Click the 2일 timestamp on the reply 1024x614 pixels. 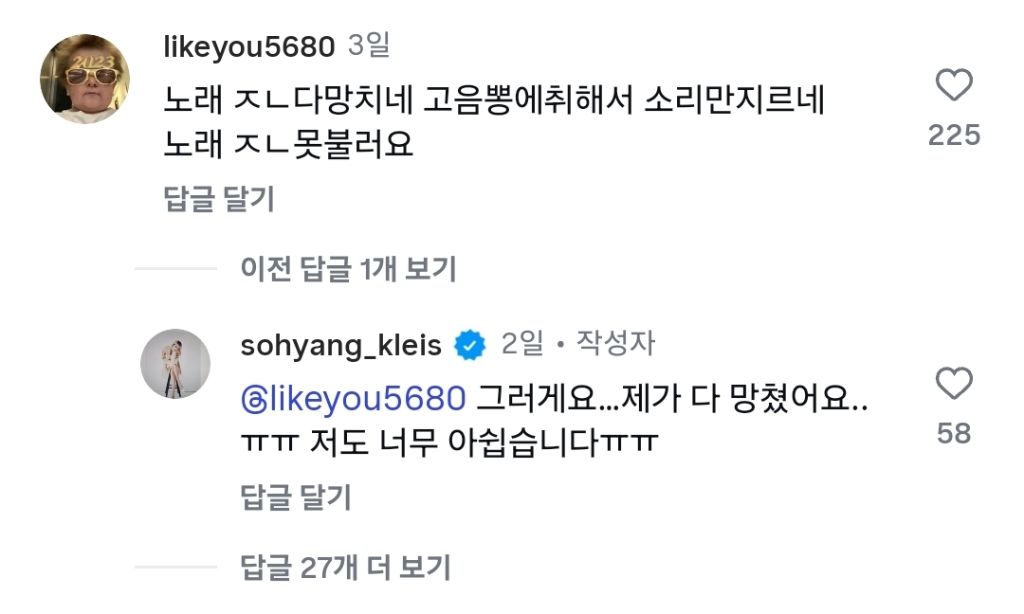(x=523, y=345)
